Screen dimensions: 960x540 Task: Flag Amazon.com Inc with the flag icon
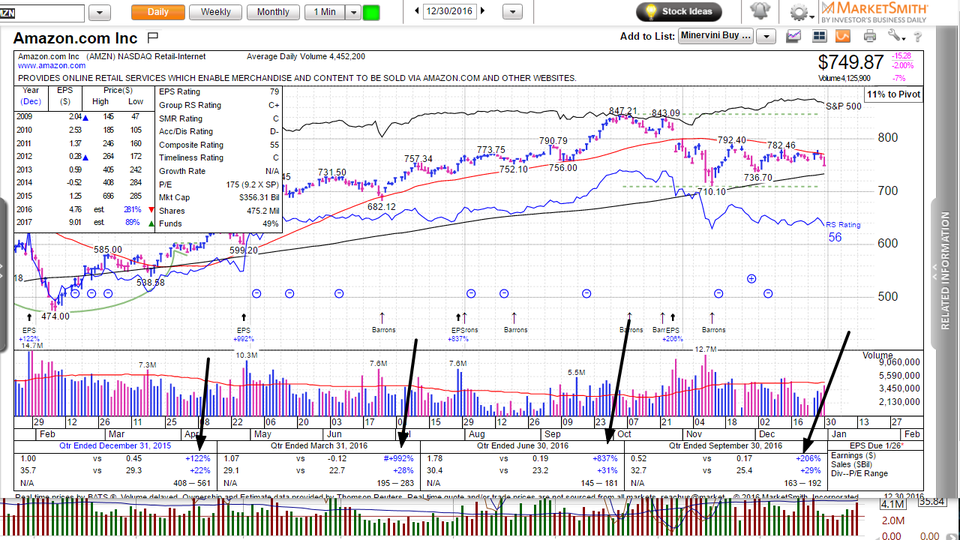(x=153, y=37)
